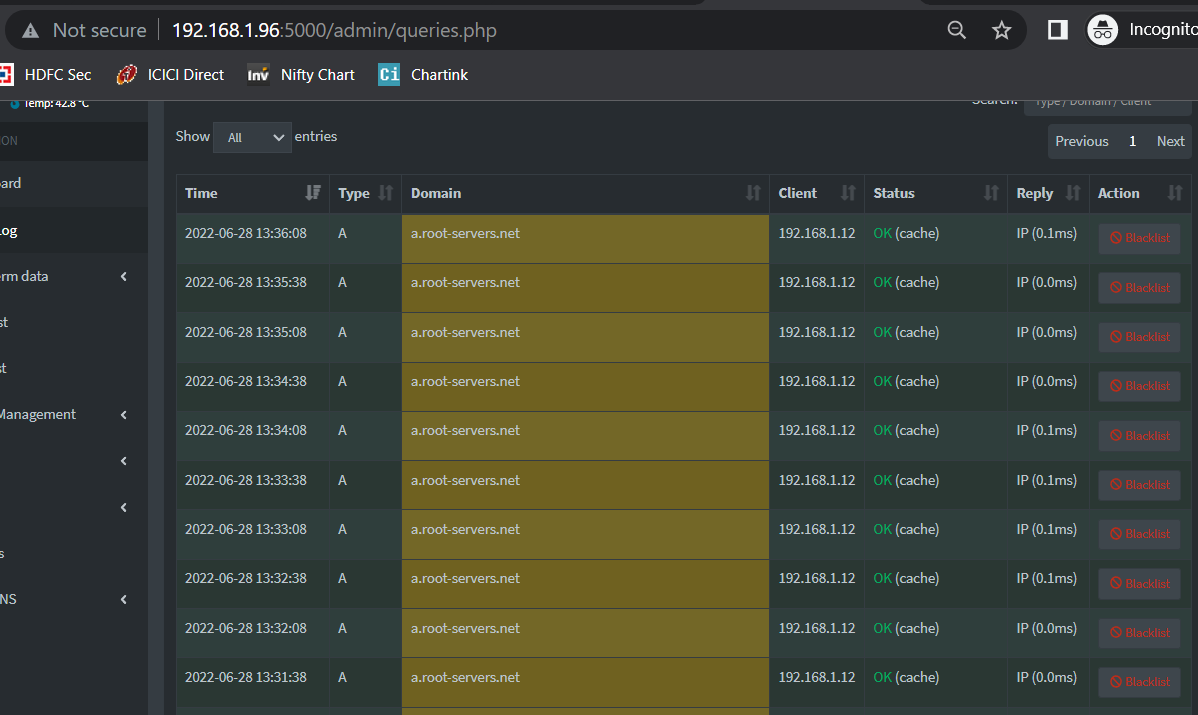Open Chartink bookmark
Screen dimensions: 1198x715
(424, 75)
